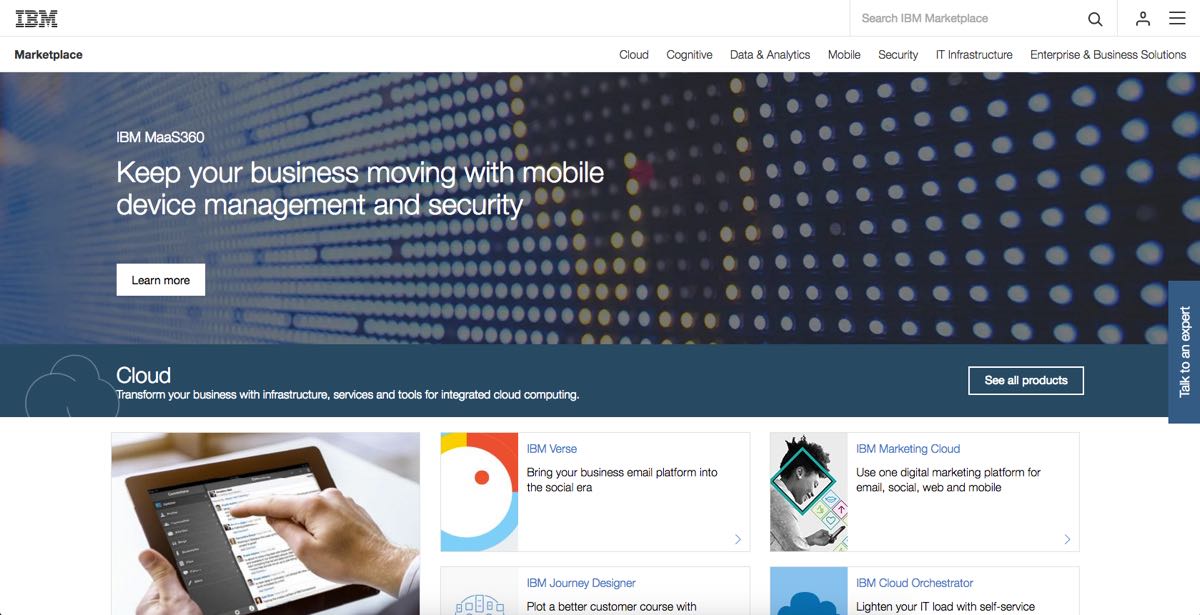Click the 'Transform your business with infrastructure' text
The height and width of the screenshot is (615, 1200).
tap(348, 395)
